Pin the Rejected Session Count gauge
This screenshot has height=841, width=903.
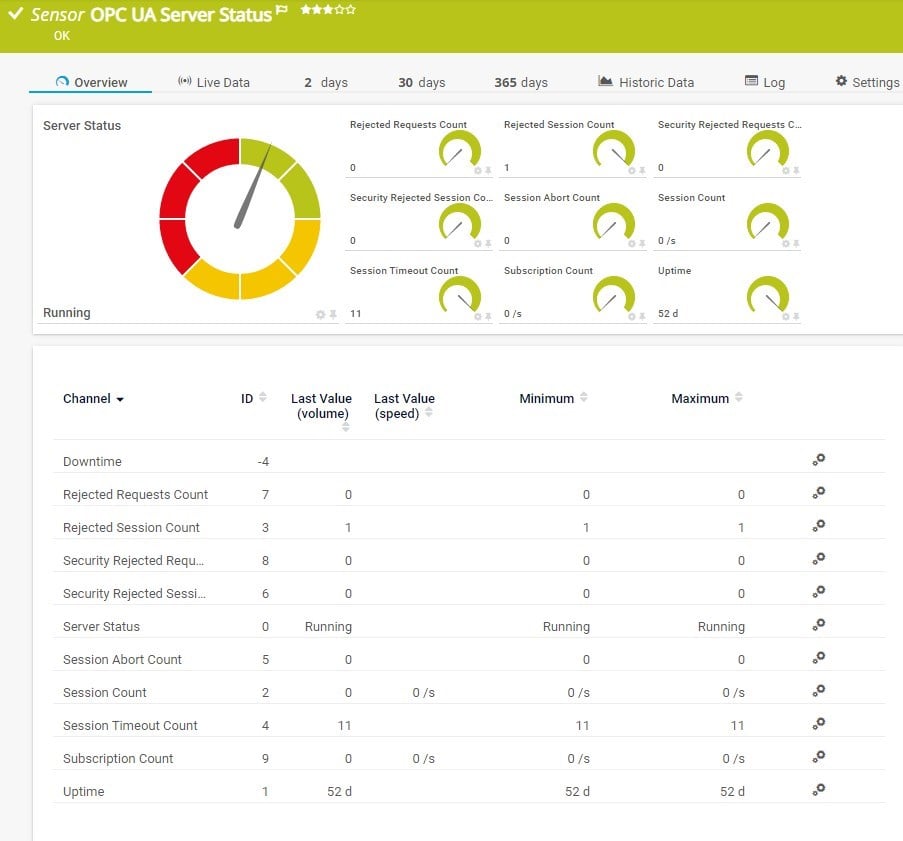coord(642,171)
